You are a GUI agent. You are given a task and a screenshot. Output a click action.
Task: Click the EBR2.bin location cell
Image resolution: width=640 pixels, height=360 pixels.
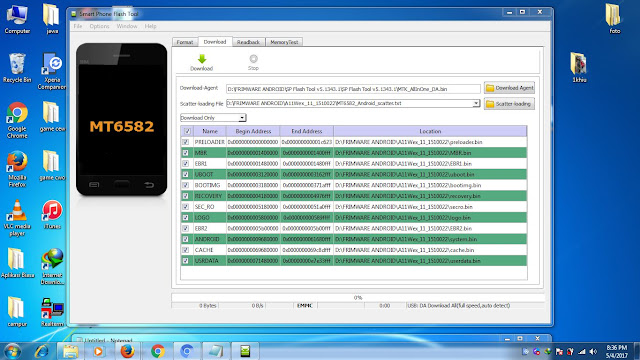tap(430, 228)
